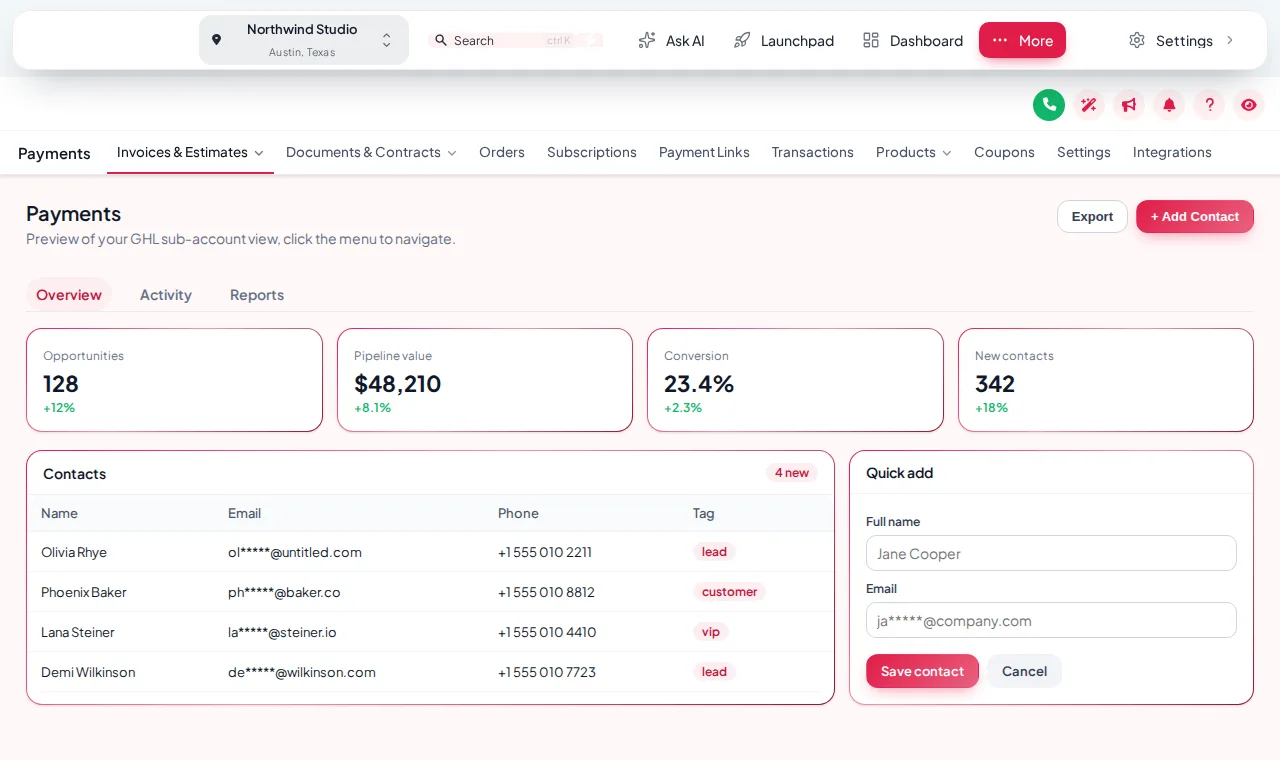1280x760 pixels.
Task: Open the Orders tab
Action: coord(502,152)
